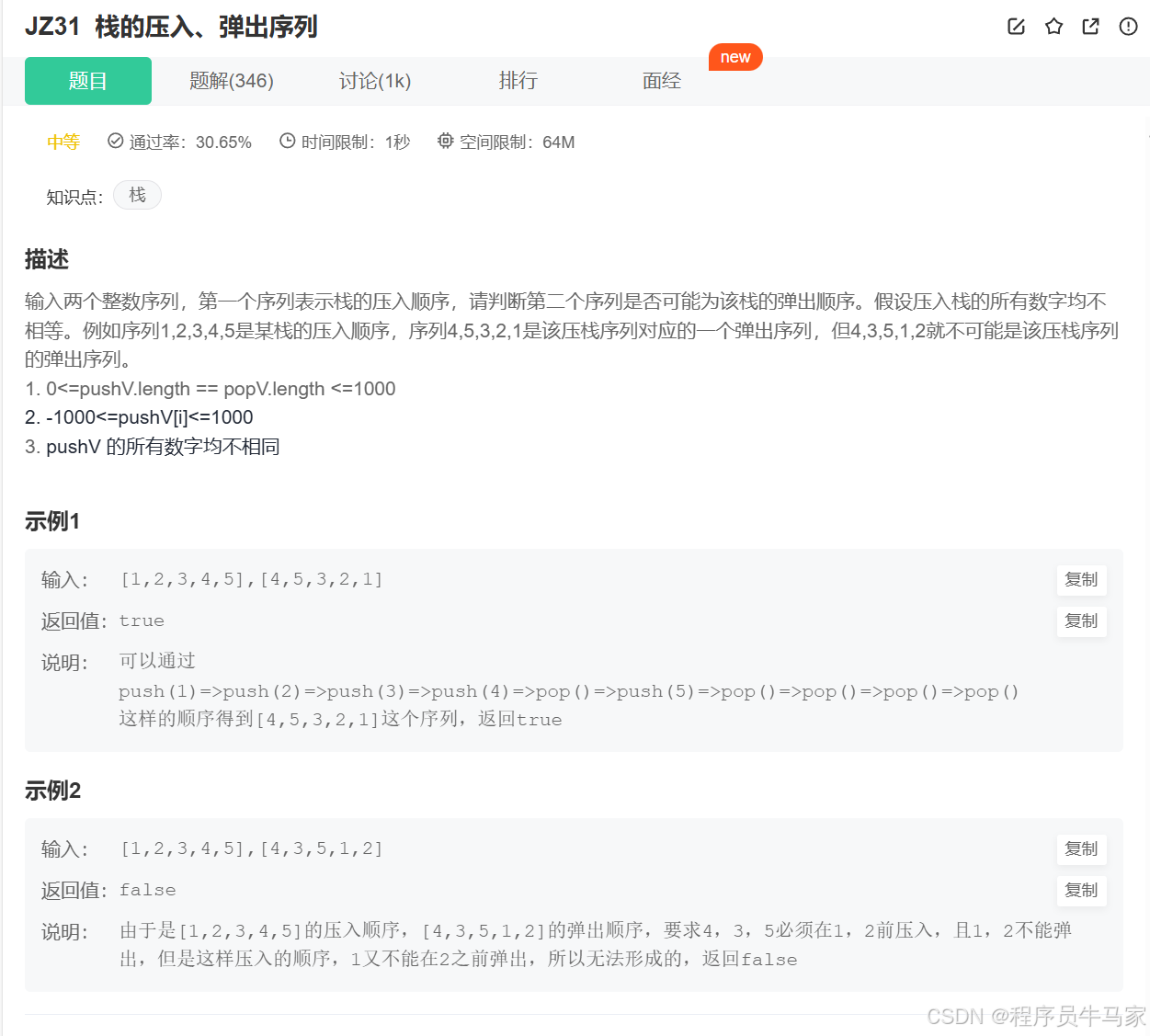Click the edit note pencil icon
Screen dimensions: 1150x1036
1016,27
